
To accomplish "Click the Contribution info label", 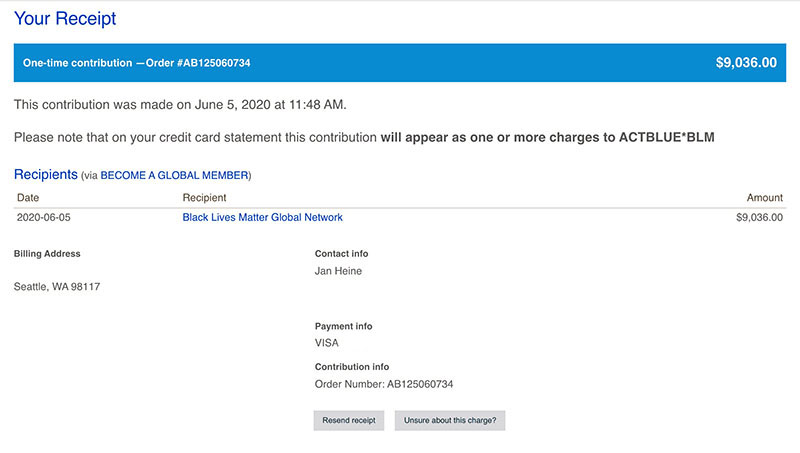I will [x=352, y=367].
